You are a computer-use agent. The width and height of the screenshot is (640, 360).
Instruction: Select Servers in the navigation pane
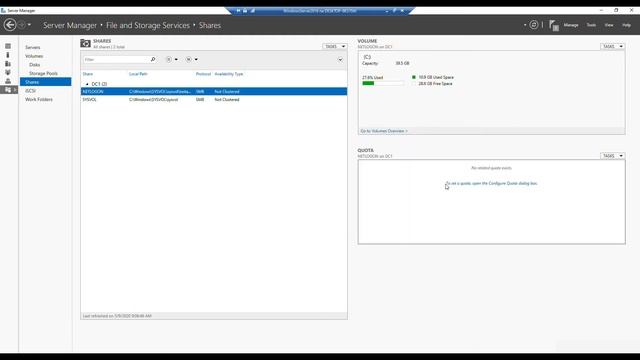tap(33, 47)
